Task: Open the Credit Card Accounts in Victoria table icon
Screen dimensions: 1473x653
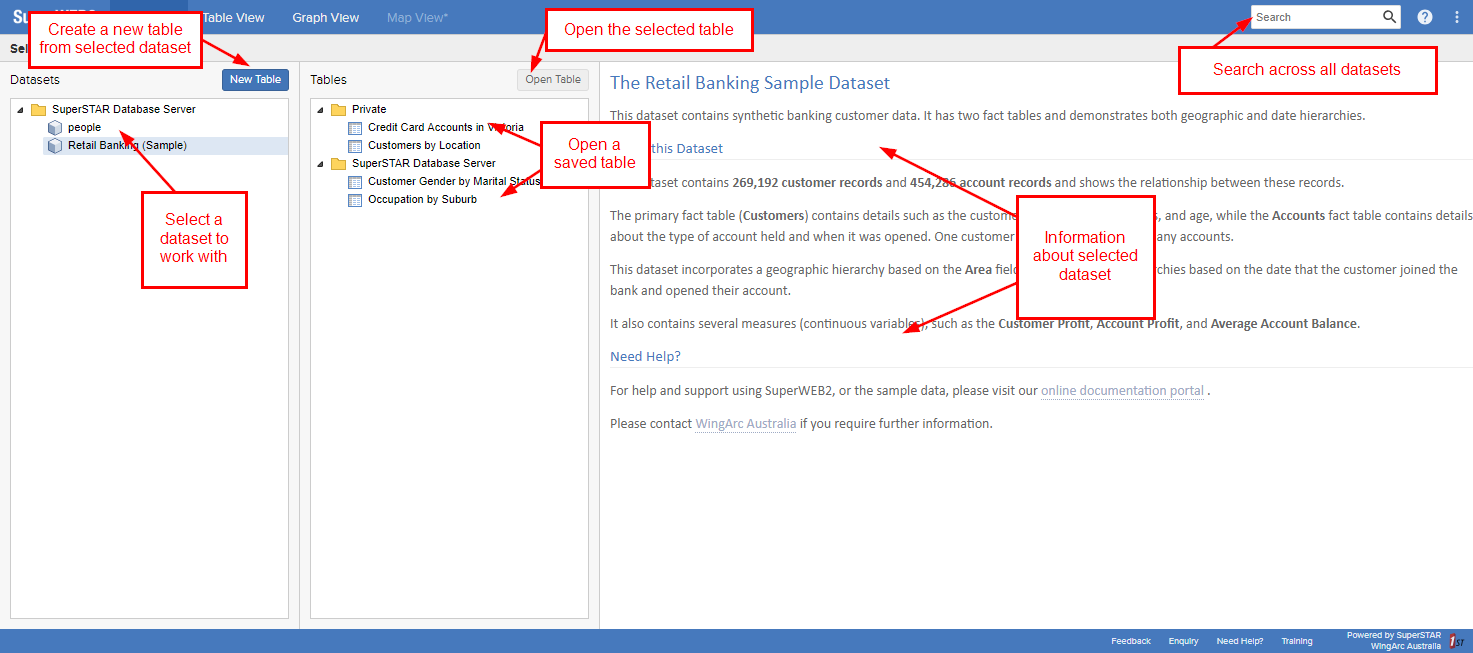Action: 355,127
